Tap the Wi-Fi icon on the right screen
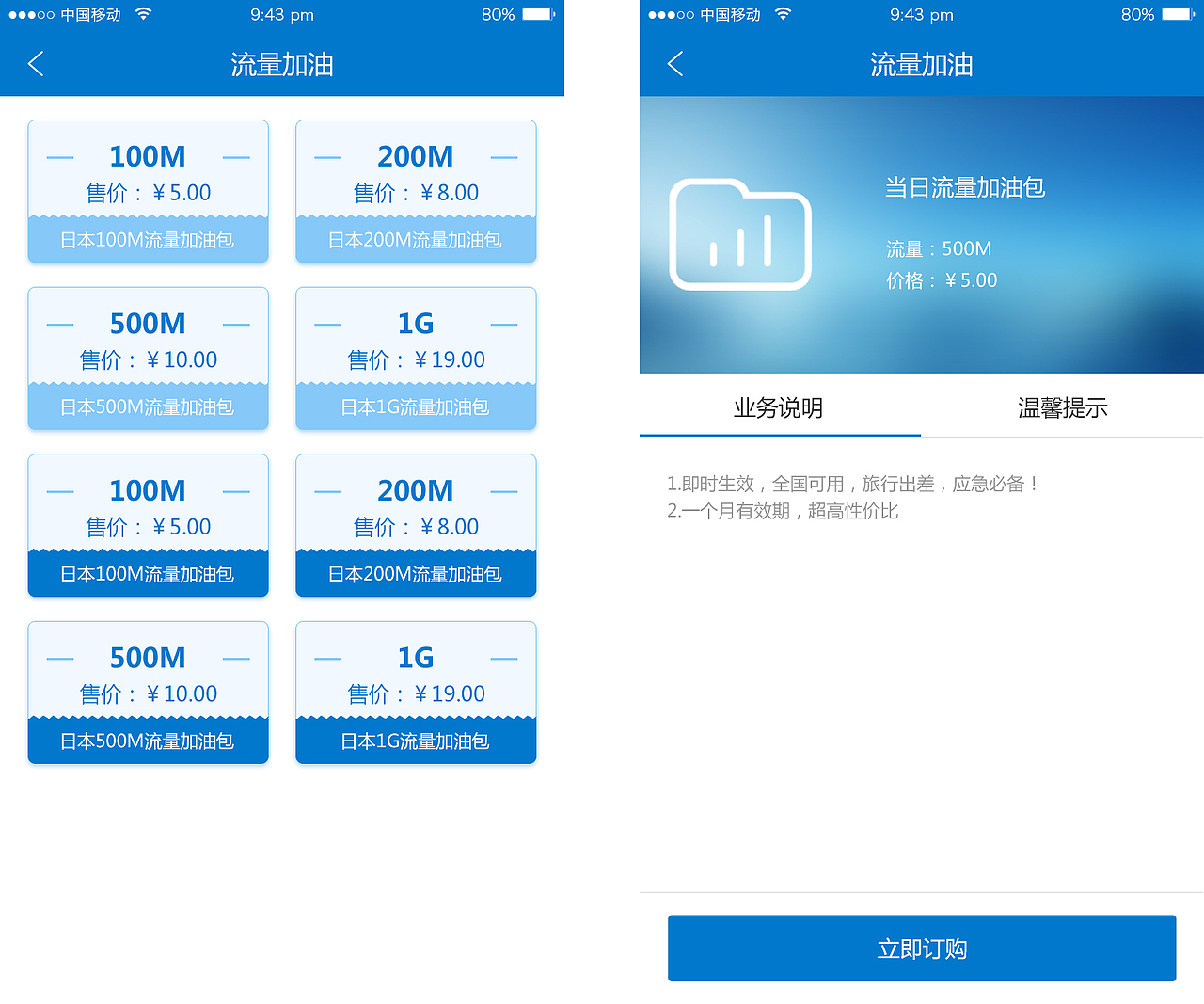The height and width of the screenshot is (1004, 1204). (x=782, y=14)
